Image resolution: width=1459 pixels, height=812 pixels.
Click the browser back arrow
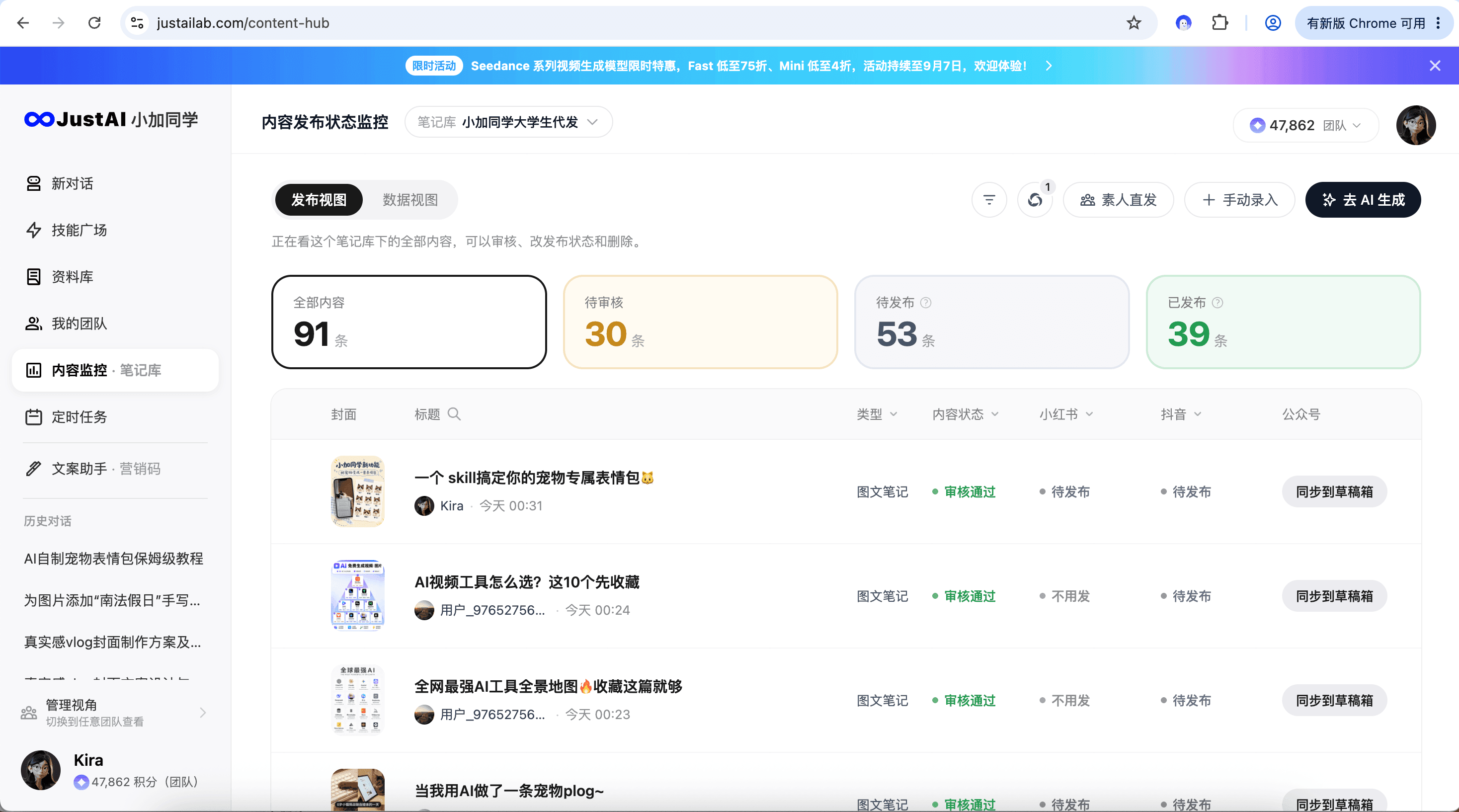click(x=23, y=23)
